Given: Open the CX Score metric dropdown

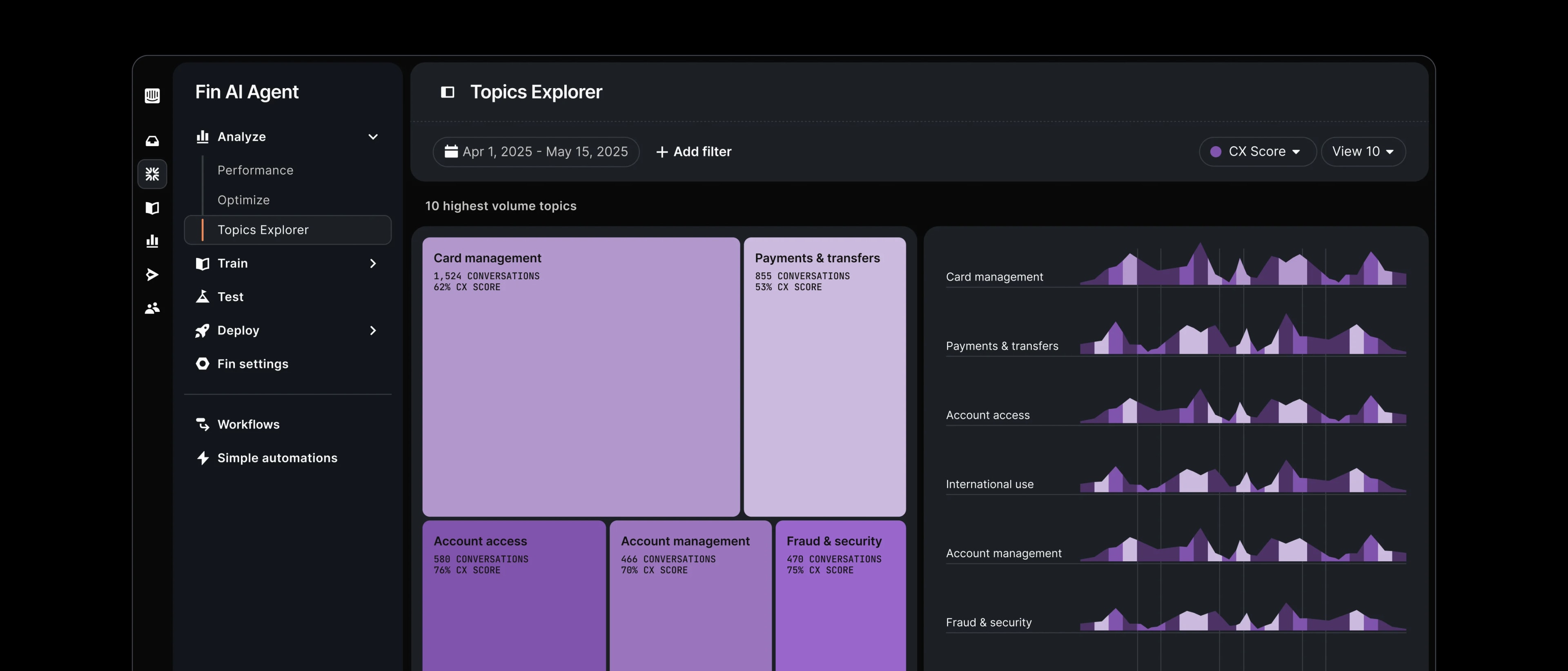Looking at the screenshot, I should (x=1257, y=151).
